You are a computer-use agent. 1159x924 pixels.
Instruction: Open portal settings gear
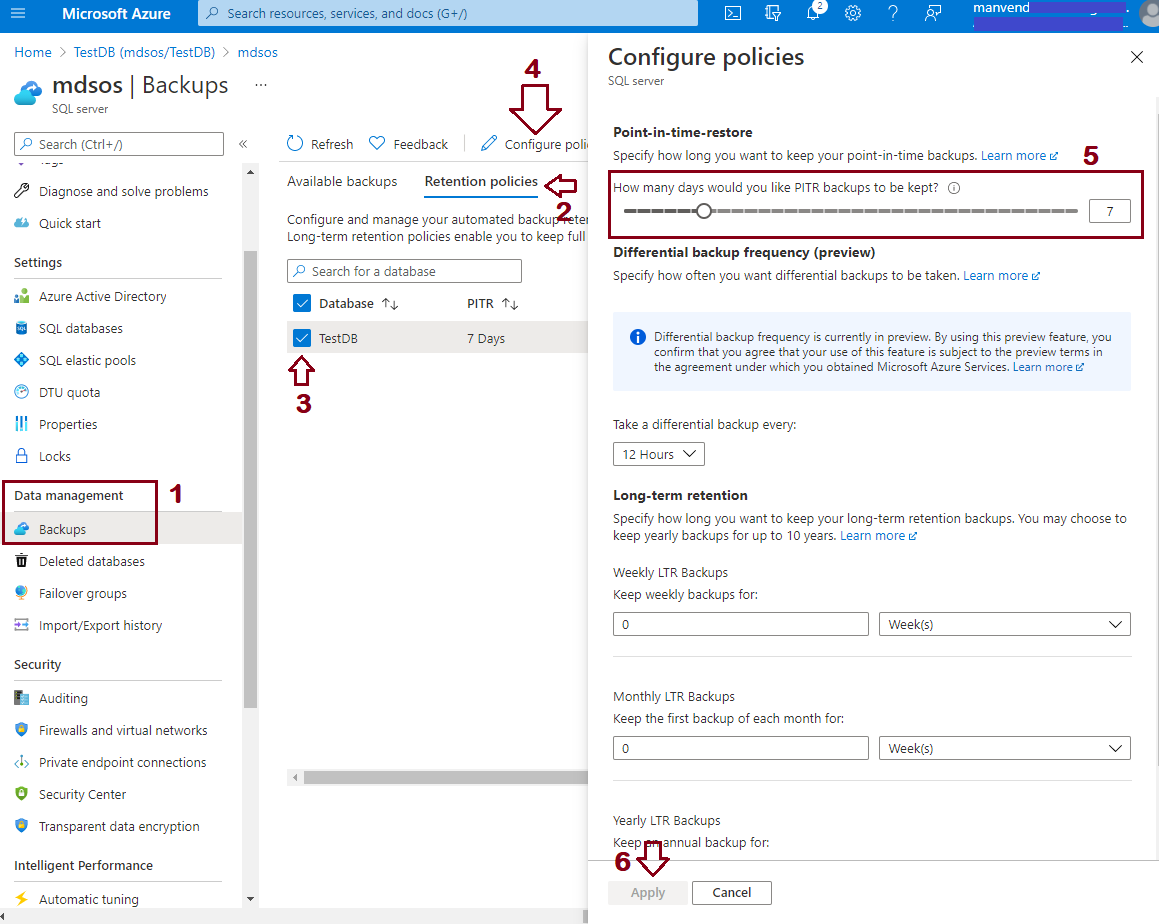[x=853, y=13]
